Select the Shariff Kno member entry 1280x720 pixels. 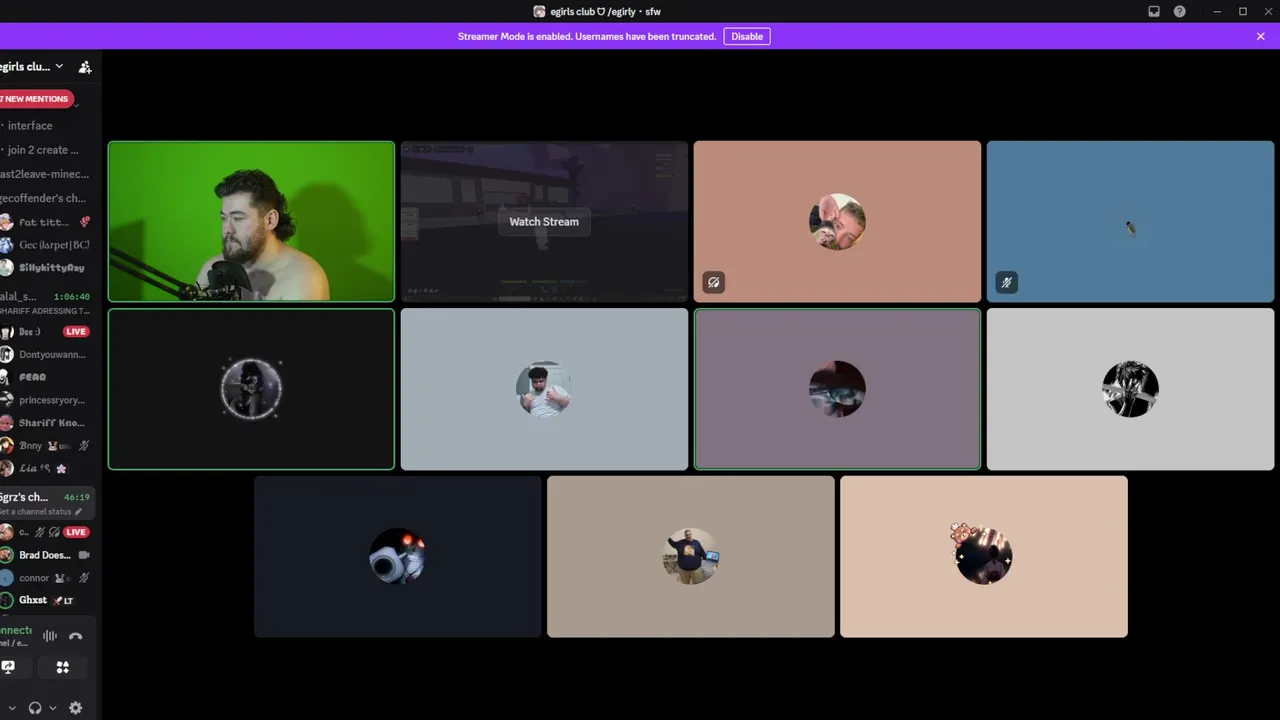[47, 423]
